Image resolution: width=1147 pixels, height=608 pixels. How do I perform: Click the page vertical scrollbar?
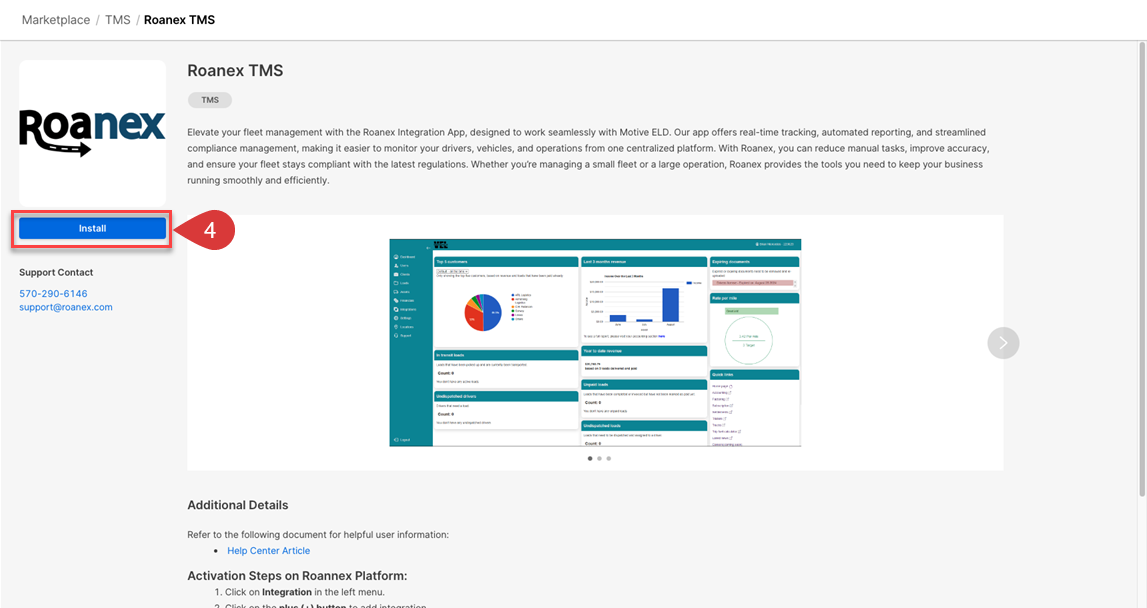(x=1142, y=269)
